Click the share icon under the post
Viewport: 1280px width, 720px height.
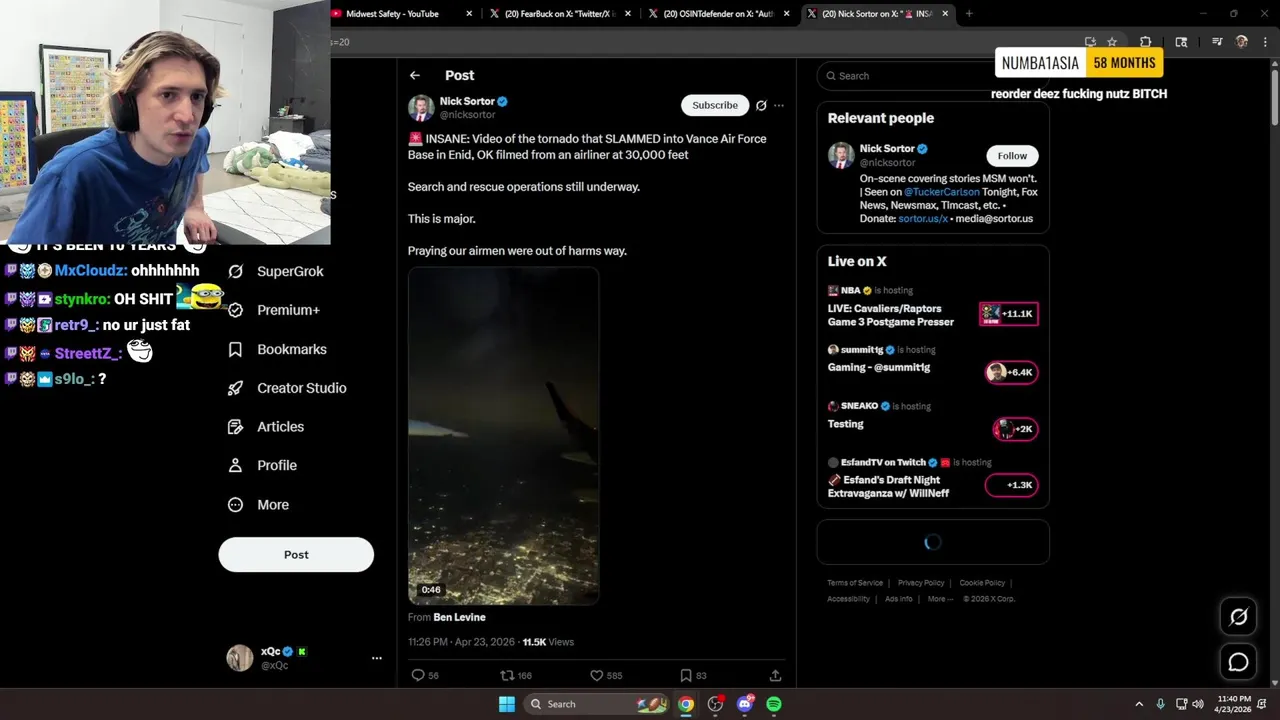click(x=775, y=676)
